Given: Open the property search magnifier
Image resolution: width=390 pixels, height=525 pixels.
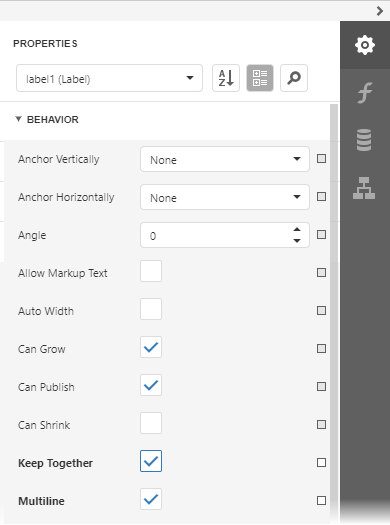Looking at the screenshot, I should pos(294,78).
